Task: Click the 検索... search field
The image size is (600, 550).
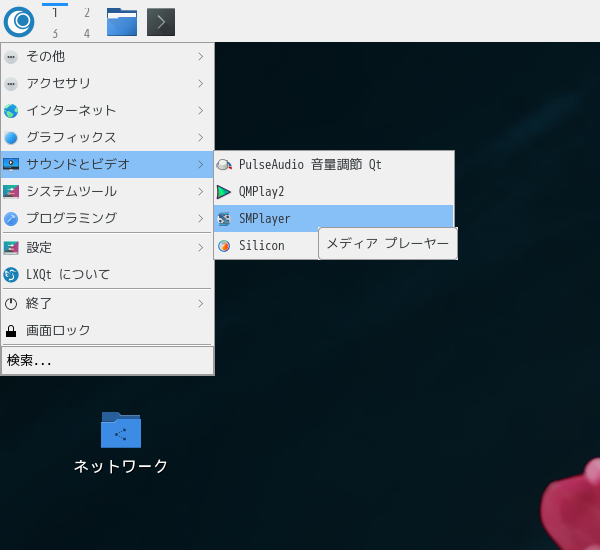Action: [x=108, y=361]
